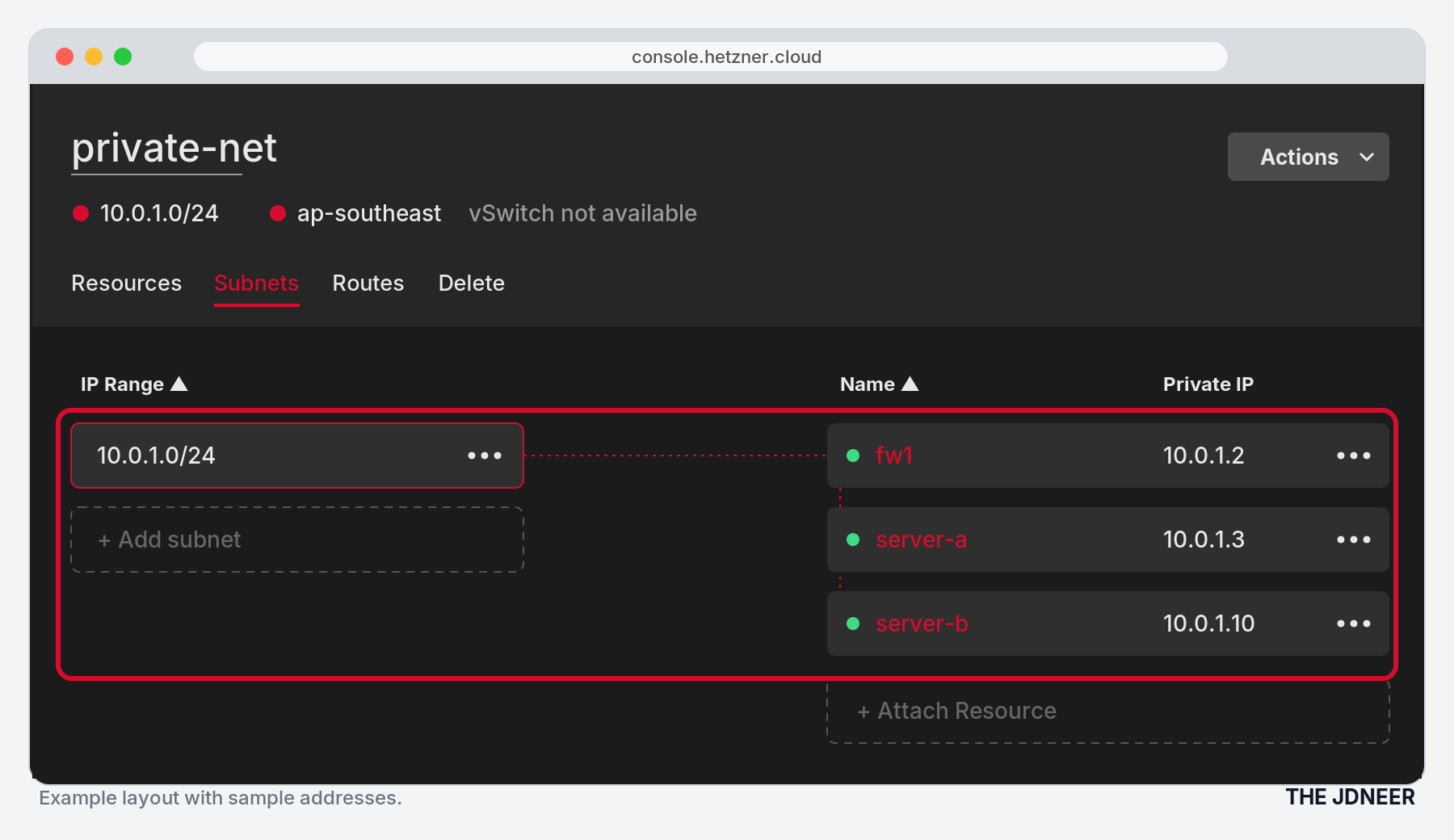Click the green status dot for fw1

pos(853,456)
